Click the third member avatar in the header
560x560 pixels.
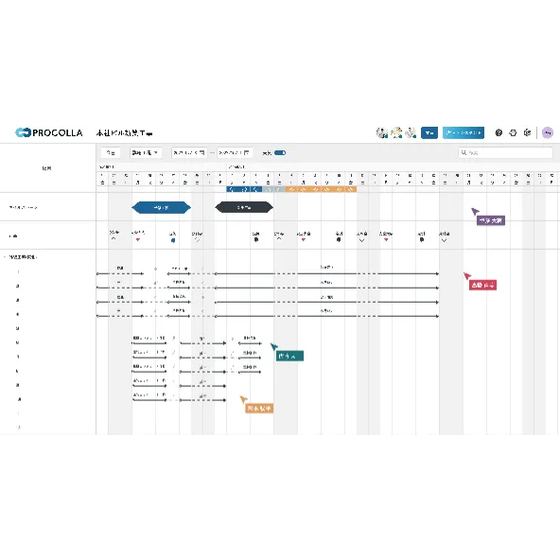[x=411, y=132]
